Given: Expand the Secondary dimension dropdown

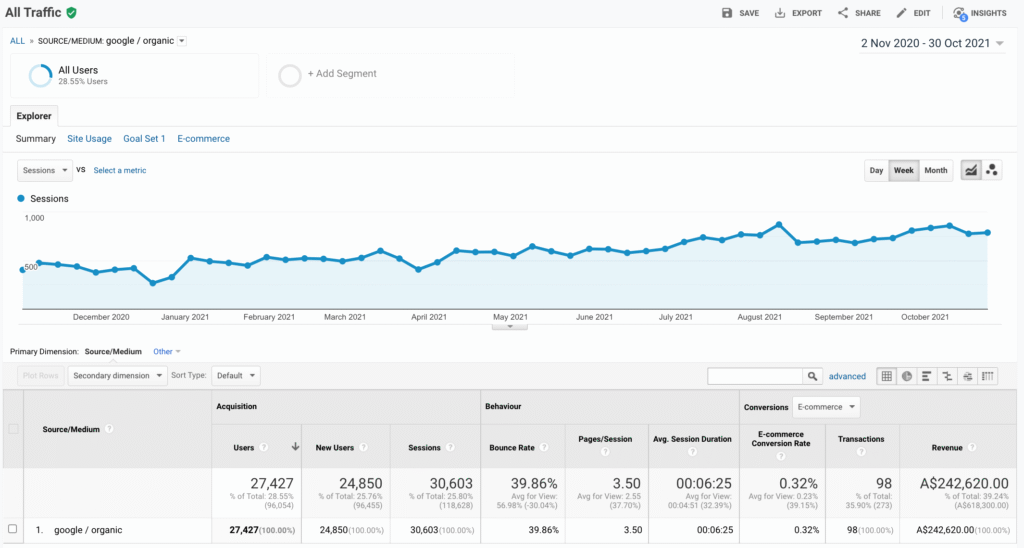Looking at the screenshot, I should (118, 376).
